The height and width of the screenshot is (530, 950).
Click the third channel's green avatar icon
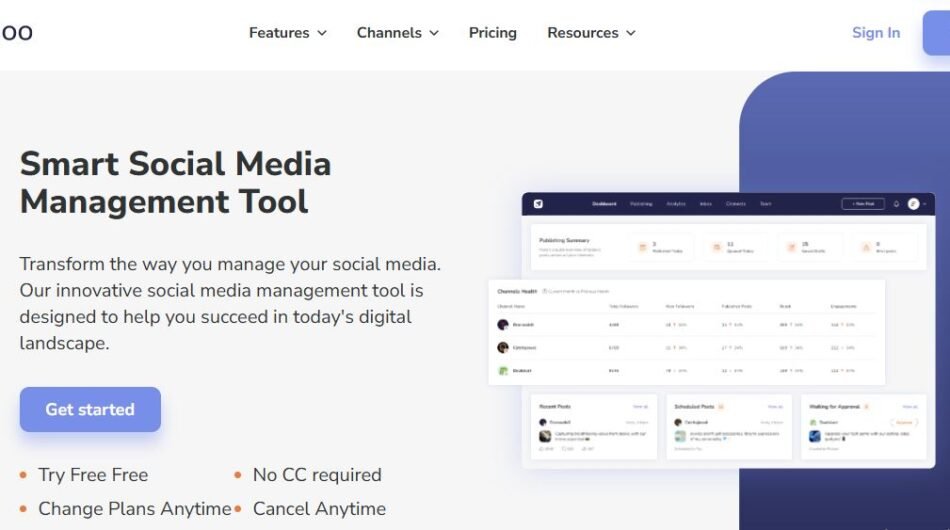tap(503, 370)
